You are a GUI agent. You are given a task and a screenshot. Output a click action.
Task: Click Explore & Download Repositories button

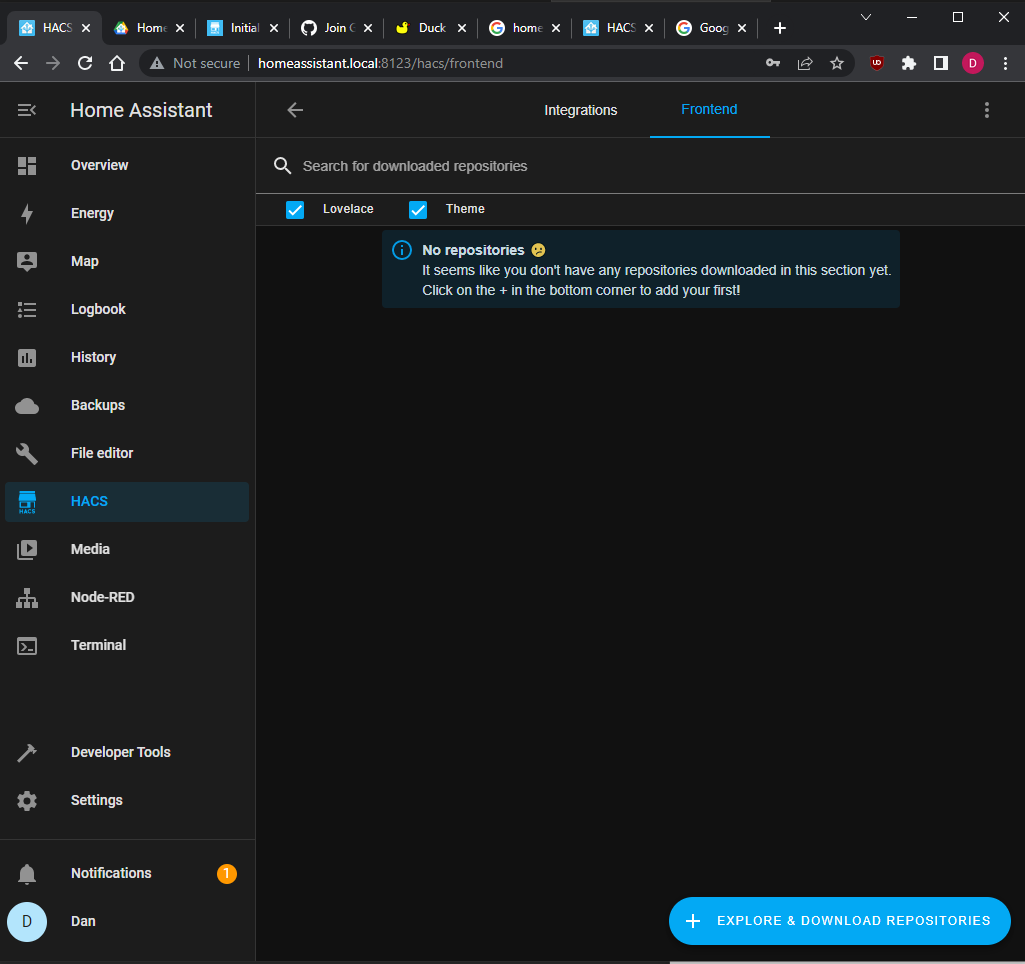[839, 921]
